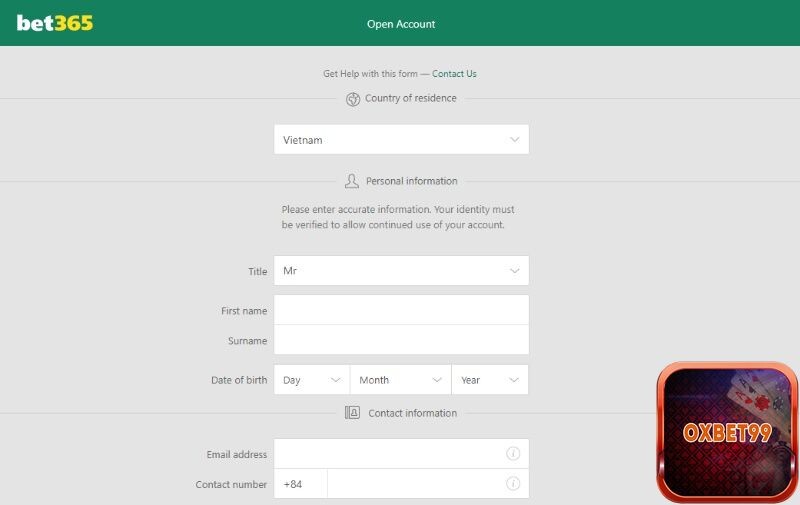Click the OXBET99 casino badge
Image resolution: width=800 pixels, height=505 pixels.
pyautogui.click(x=727, y=433)
